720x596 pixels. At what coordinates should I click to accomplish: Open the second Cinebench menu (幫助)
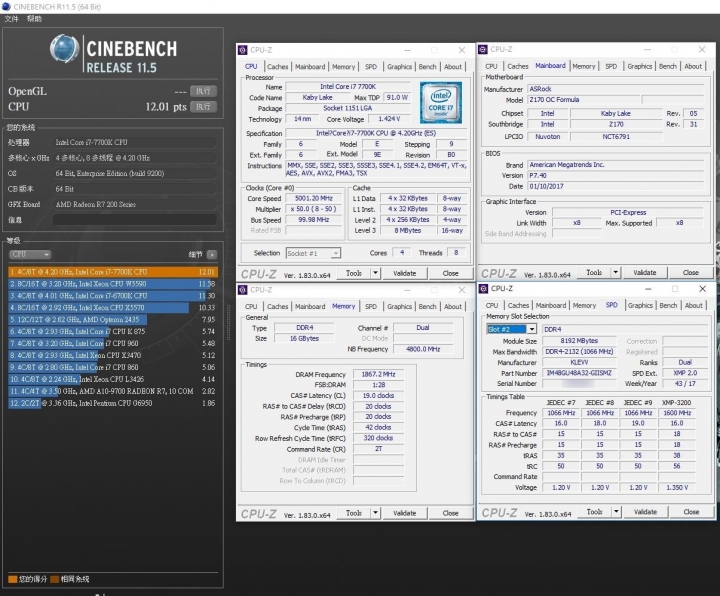coord(34,19)
